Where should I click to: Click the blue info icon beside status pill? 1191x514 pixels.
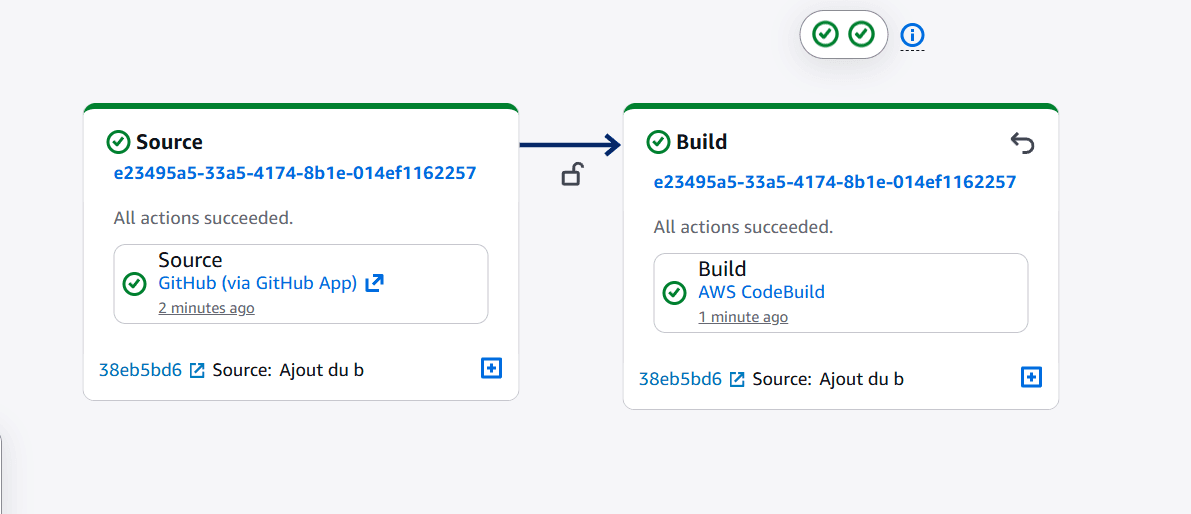912,36
